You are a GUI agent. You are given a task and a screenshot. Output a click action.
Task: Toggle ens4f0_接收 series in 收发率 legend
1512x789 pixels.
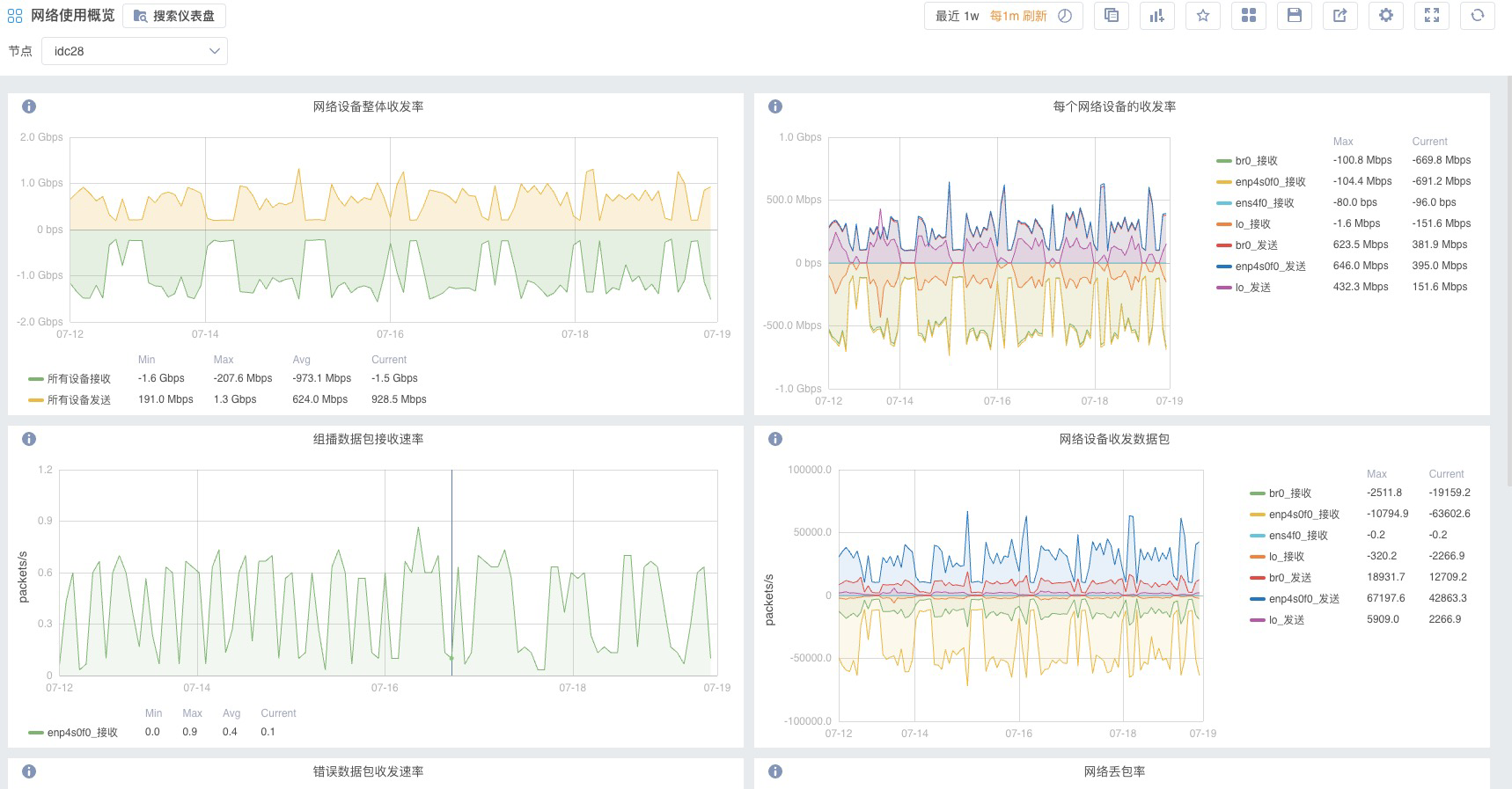tap(1265, 203)
